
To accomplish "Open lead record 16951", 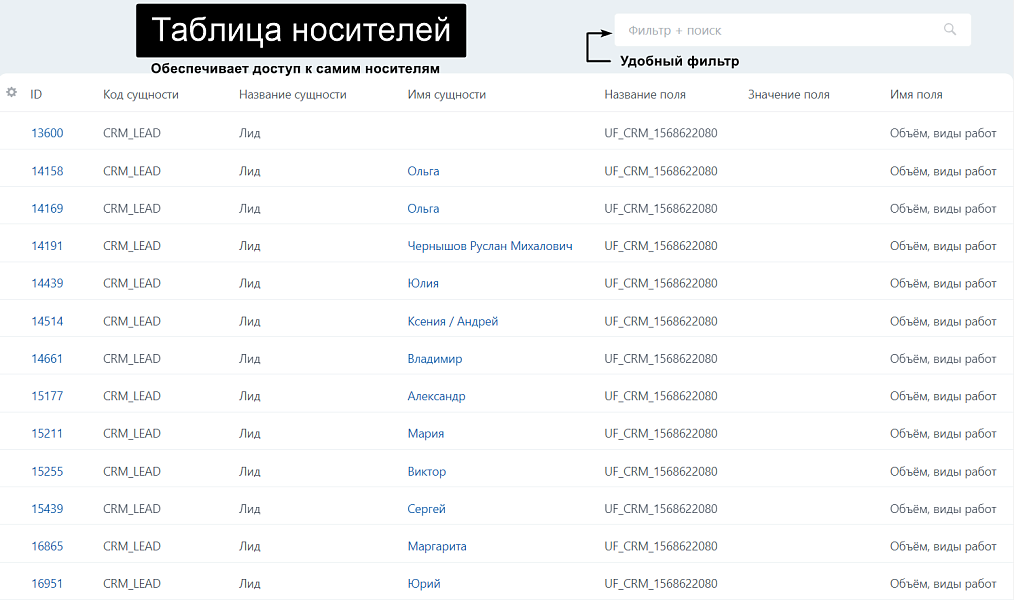I will (x=42, y=583).
